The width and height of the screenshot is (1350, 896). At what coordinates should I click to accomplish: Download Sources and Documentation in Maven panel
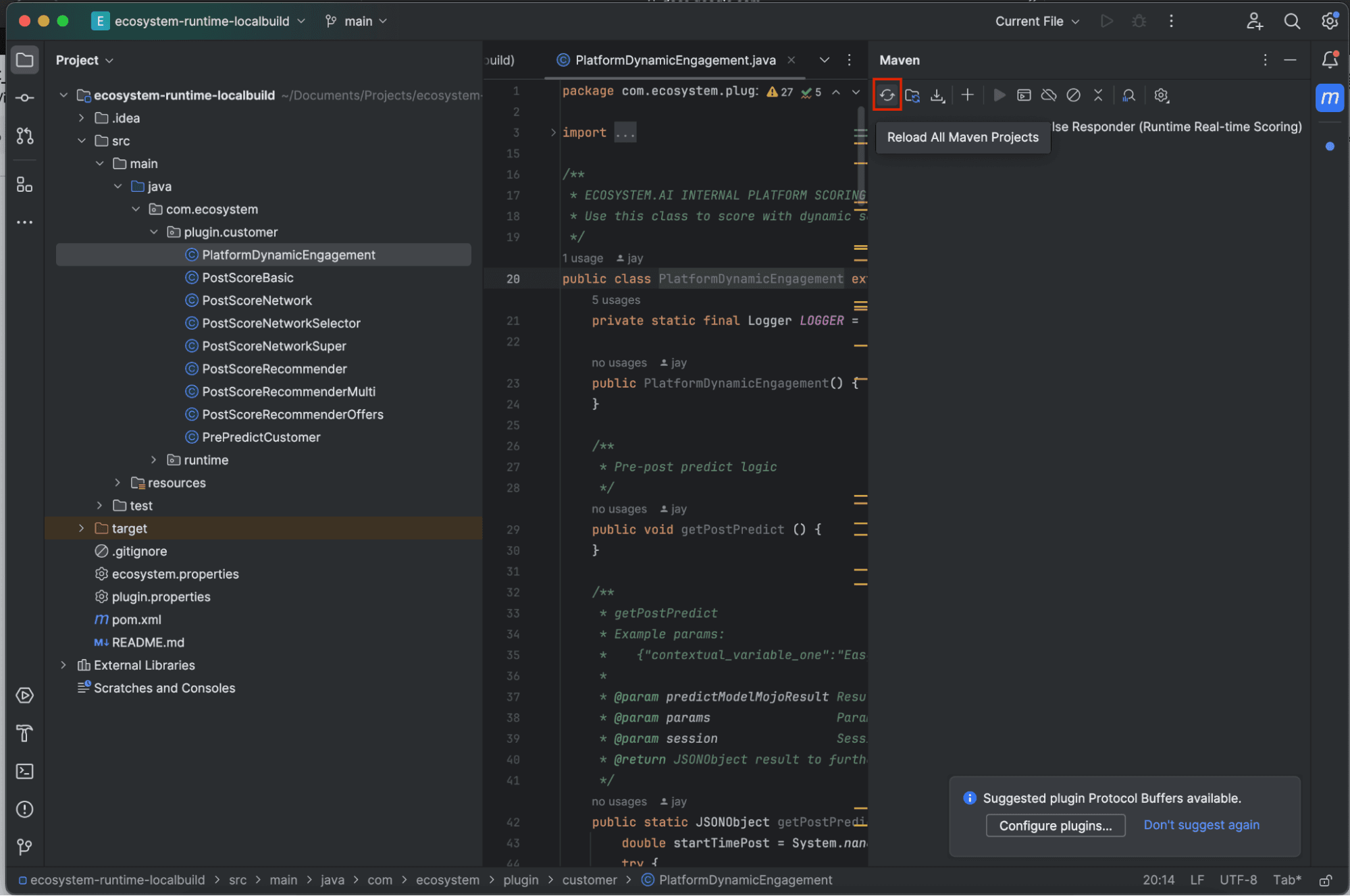937,95
